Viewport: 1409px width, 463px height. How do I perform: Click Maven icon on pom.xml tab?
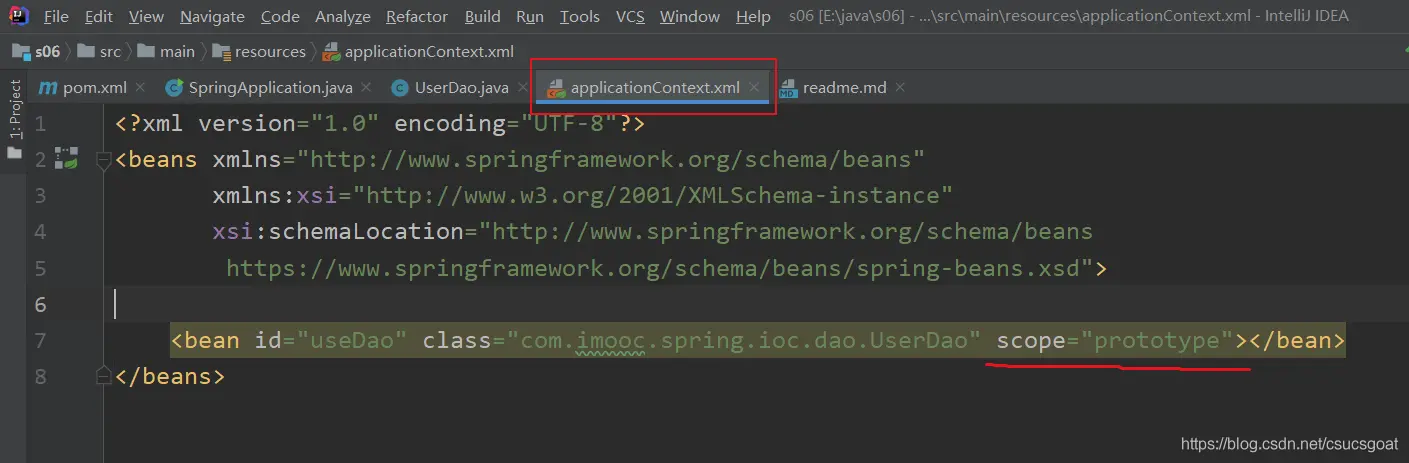coord(48,88)
